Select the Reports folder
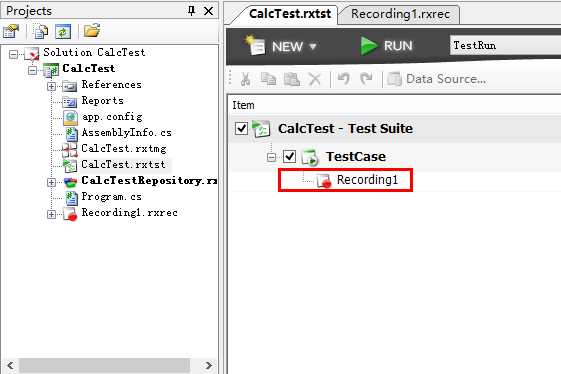Viewport: 561px width, 374px height. 103,101
